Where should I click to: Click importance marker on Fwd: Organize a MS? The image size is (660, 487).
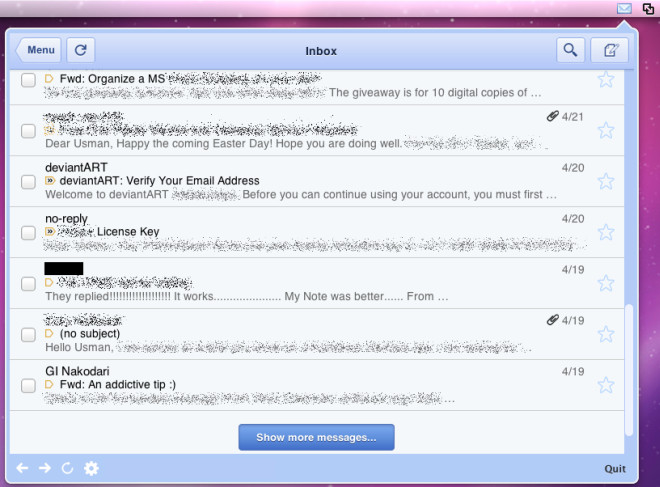click(49, 78)
